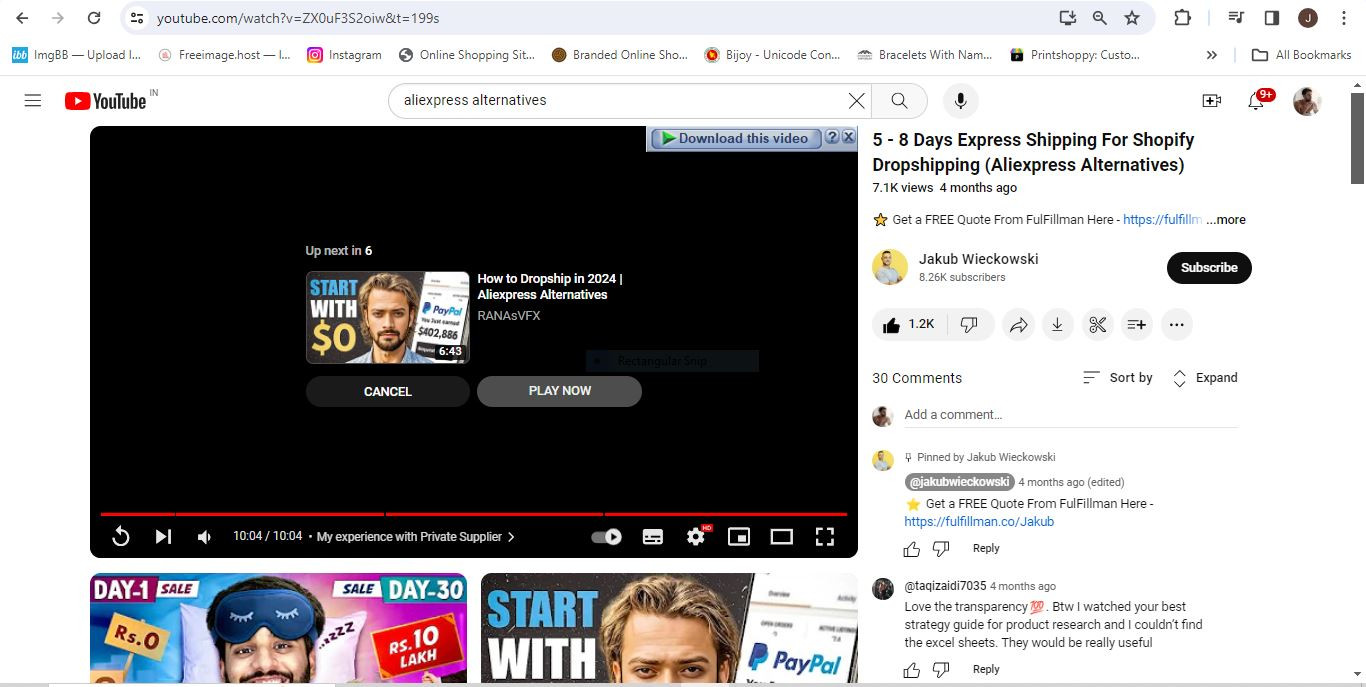Open player settings gear

[x=696, y=537]
